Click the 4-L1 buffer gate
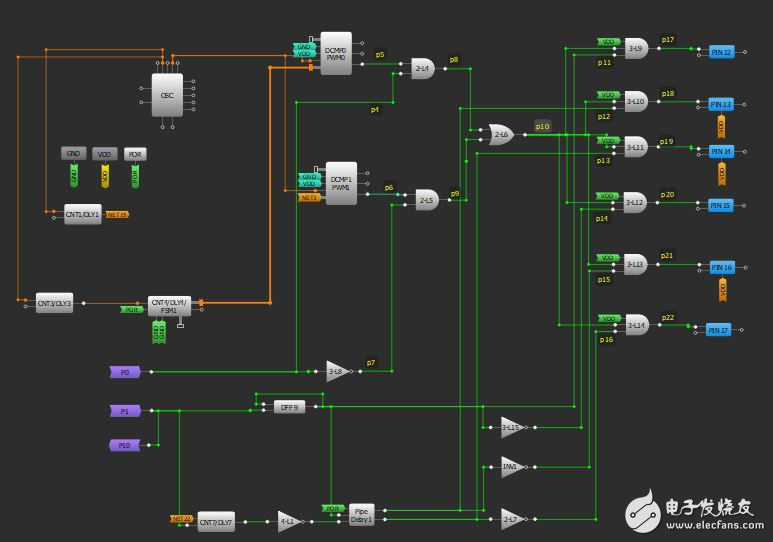Image resolution: width=773 pixels, height=542 pixels. coord(289,520)
